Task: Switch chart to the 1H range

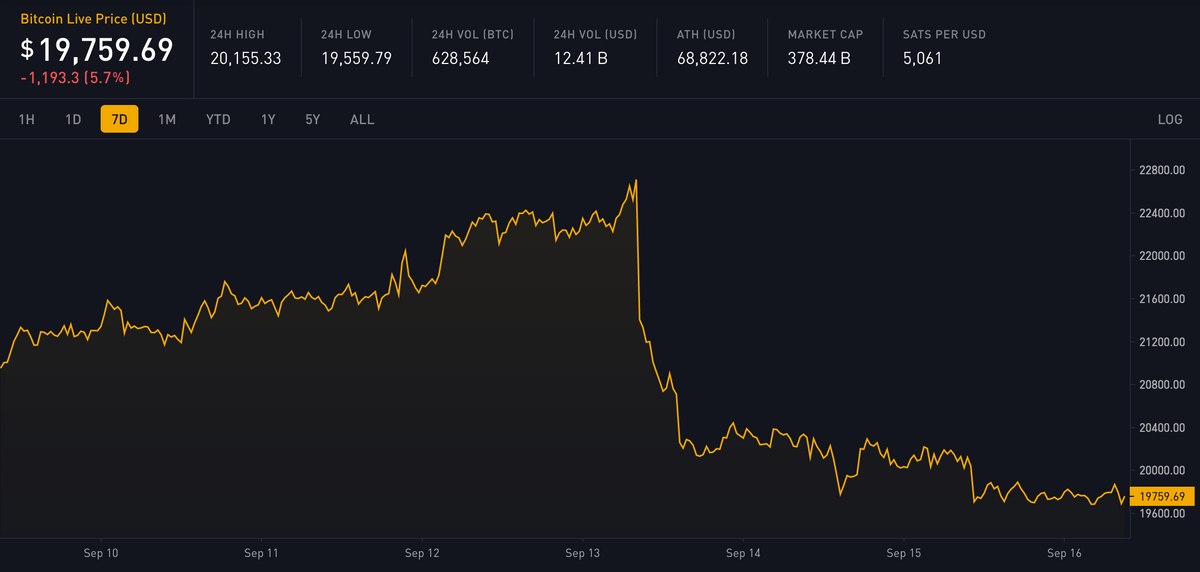Action: click(x=27, y=119)
